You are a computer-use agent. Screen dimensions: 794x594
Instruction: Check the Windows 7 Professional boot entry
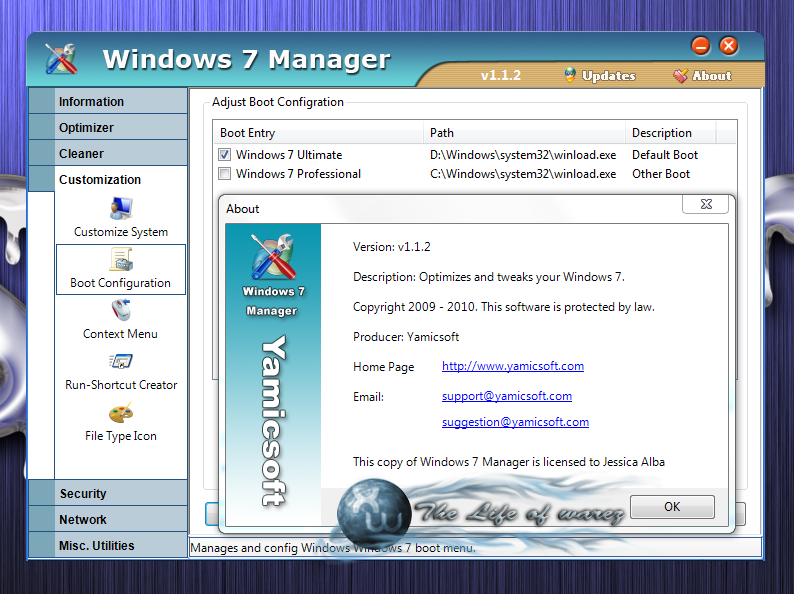coord(224,174)
